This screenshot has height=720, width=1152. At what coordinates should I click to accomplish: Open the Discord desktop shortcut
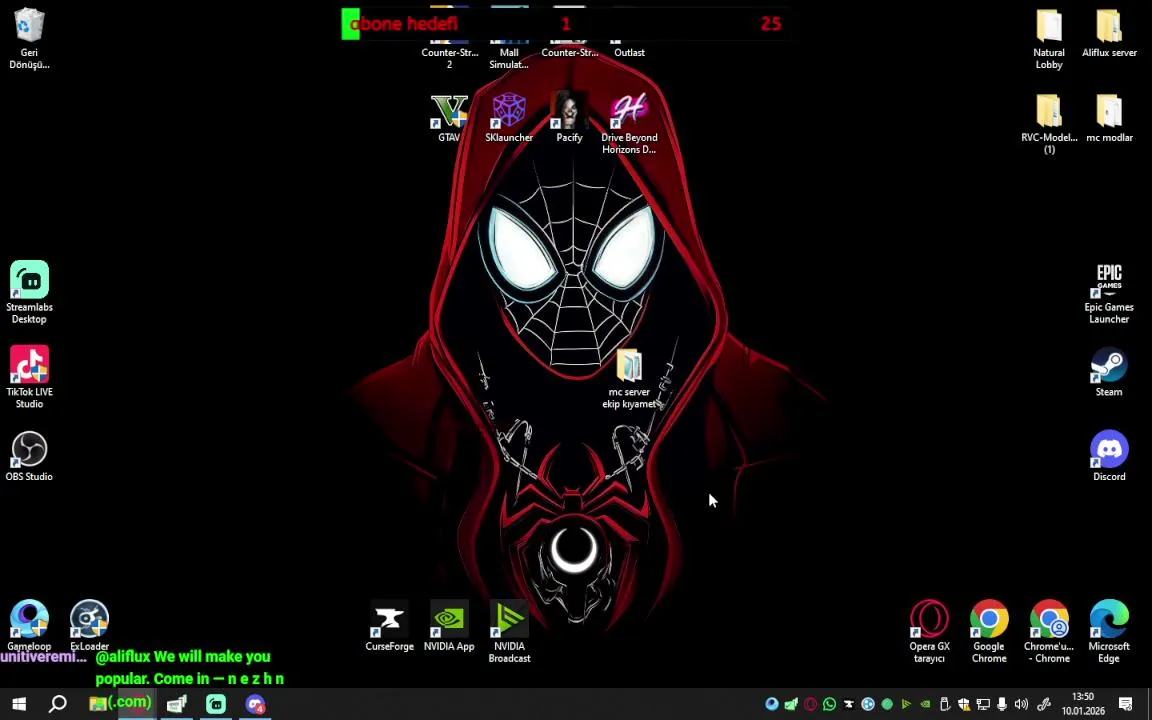click(x=1109, y=456)
